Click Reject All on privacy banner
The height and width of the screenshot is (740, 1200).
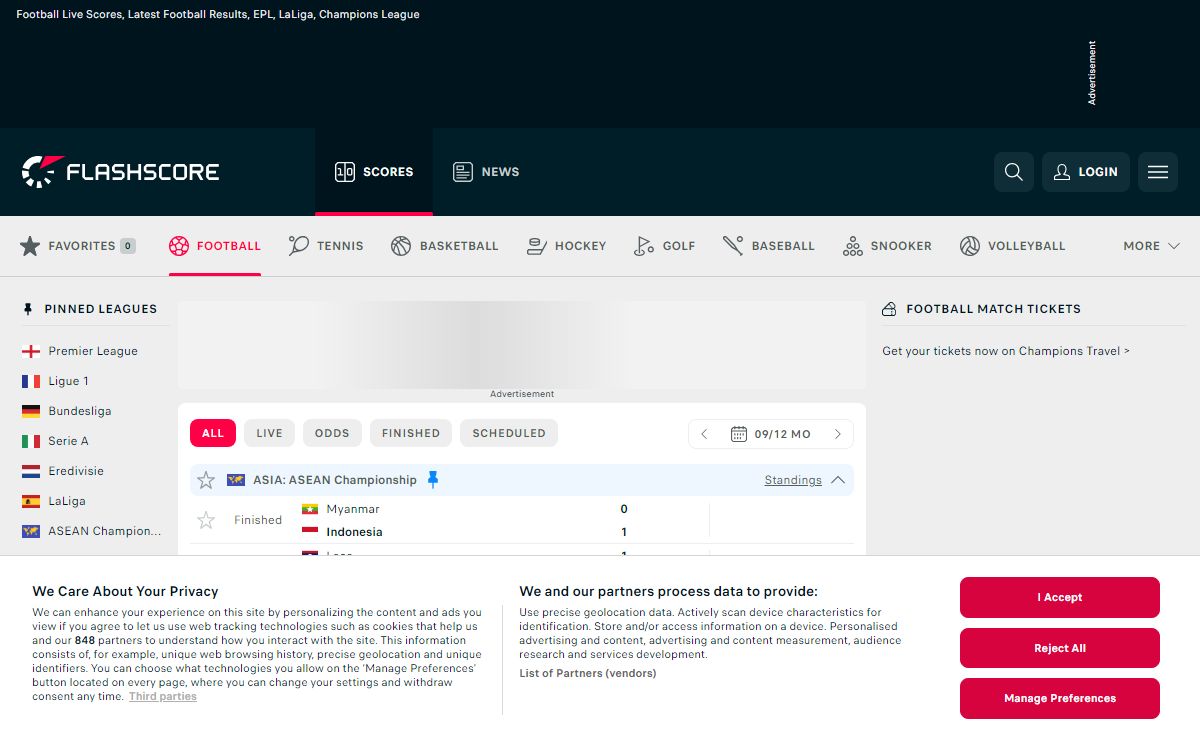point(1060,648)
